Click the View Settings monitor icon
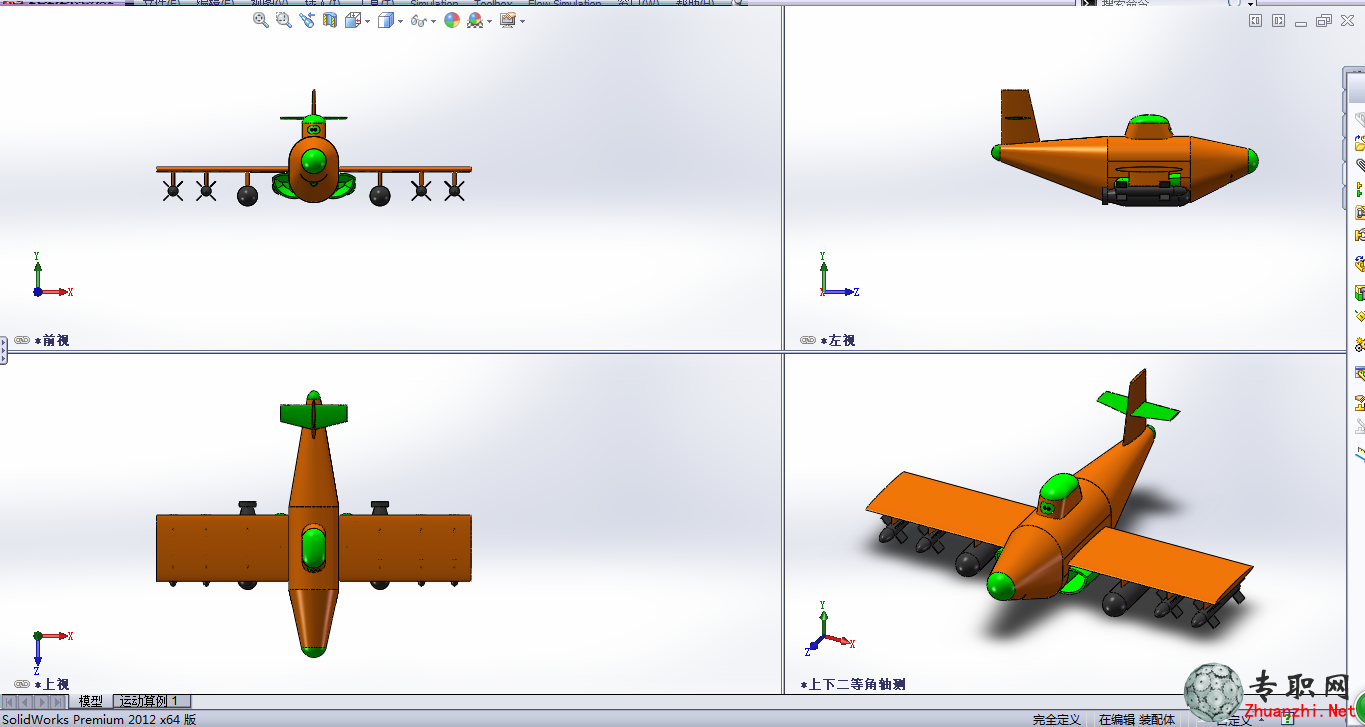The image size is (1365, 727). pos(508,20)
